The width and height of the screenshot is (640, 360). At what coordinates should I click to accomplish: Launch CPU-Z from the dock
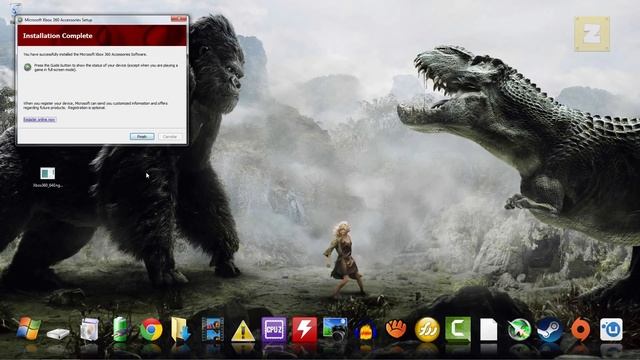(273, 329)
